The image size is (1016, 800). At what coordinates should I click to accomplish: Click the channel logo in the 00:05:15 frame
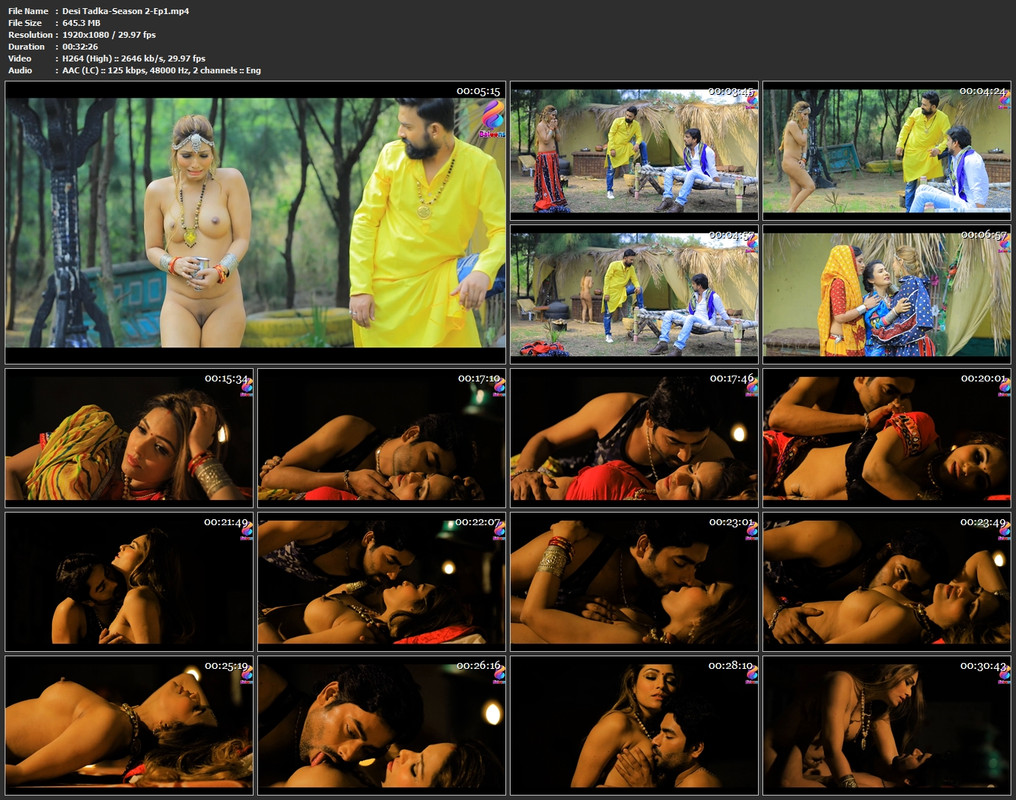(x=492, y=120)
